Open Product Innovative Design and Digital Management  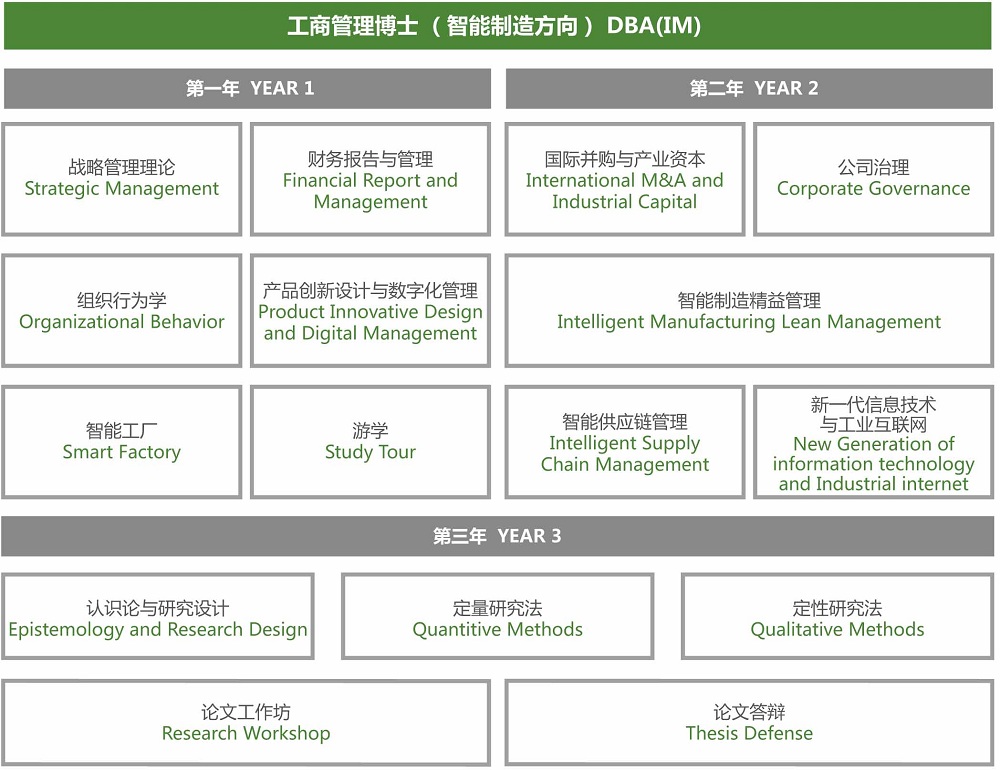coord(371,311)
